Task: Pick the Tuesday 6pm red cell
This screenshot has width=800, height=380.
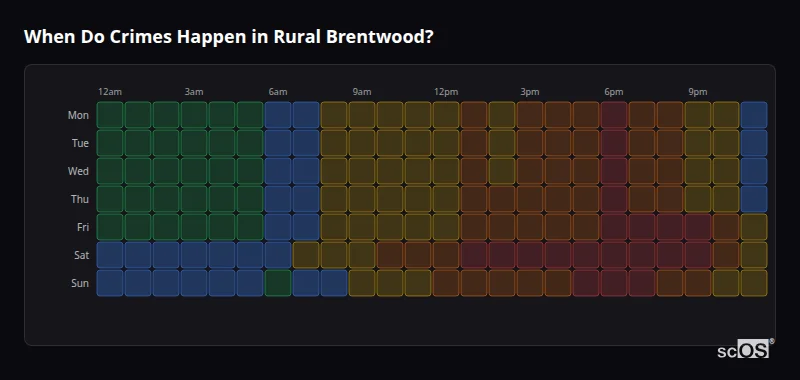Action: point(614,143)
